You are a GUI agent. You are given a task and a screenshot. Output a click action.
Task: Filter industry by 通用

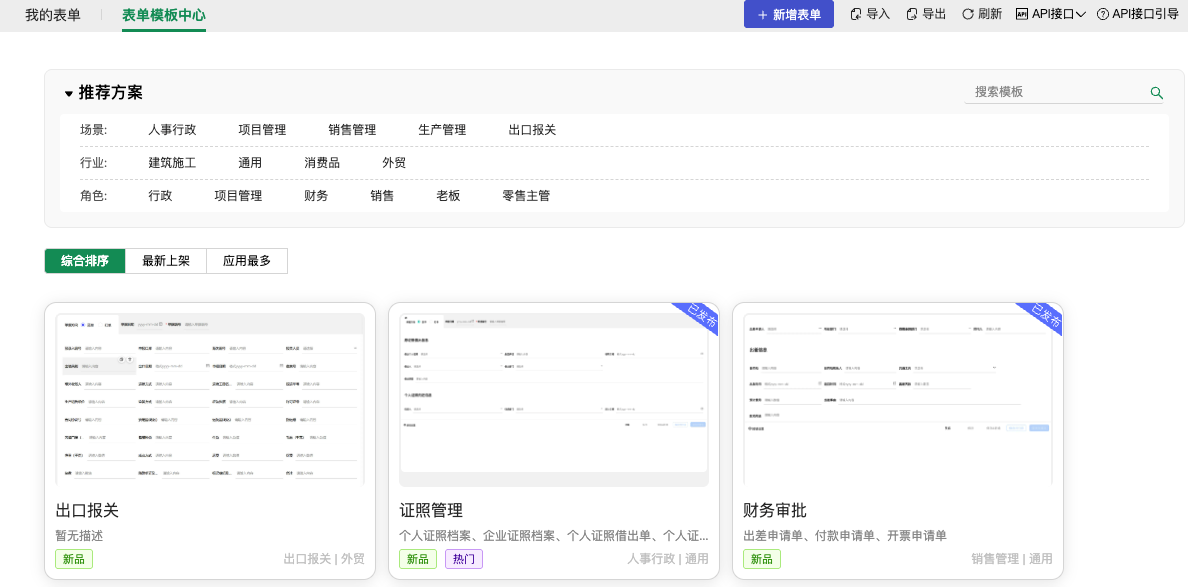point(250,163)
